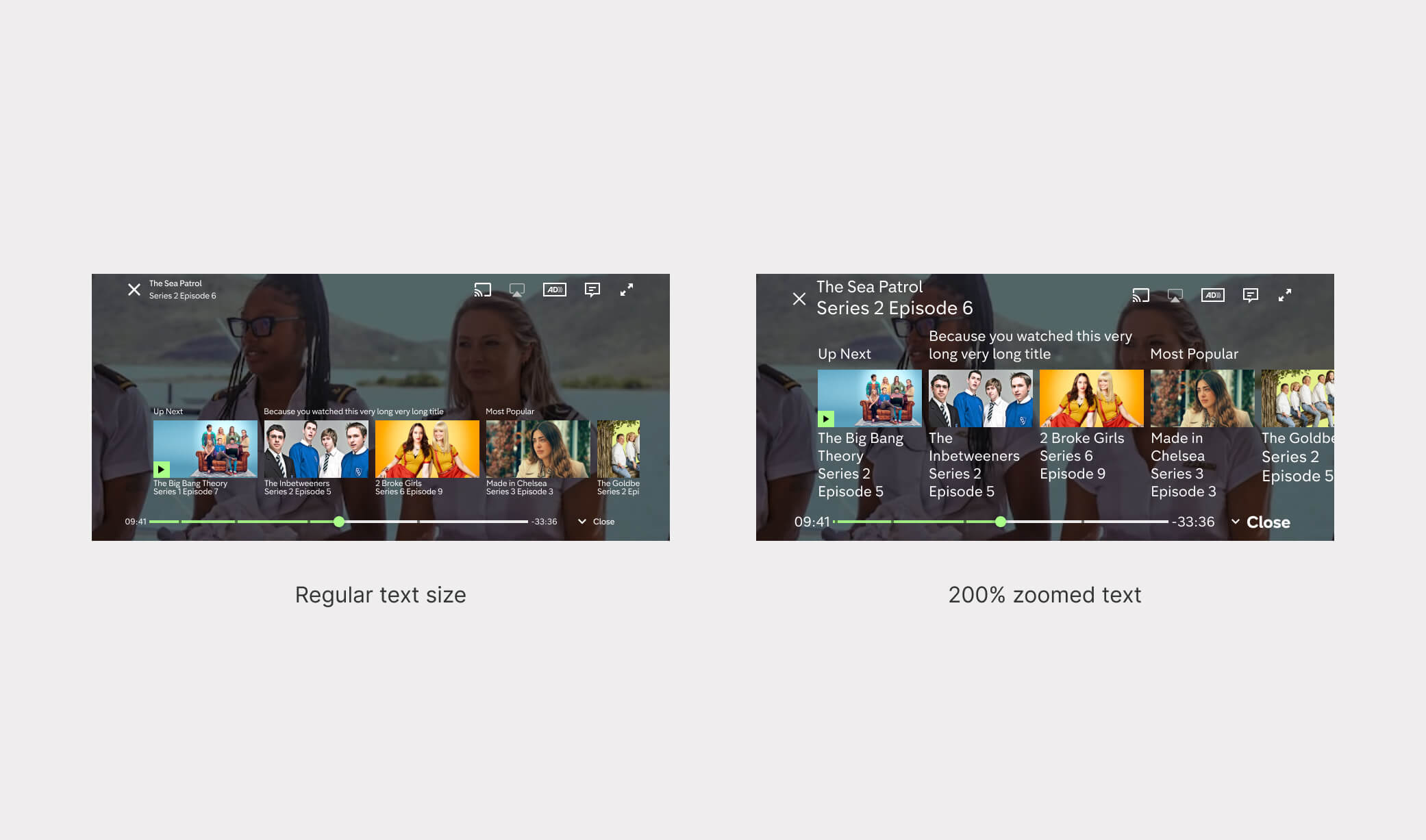Toggle audio description in left player
The width and height of the screenshot is (1426, 840).
[555, 290]
